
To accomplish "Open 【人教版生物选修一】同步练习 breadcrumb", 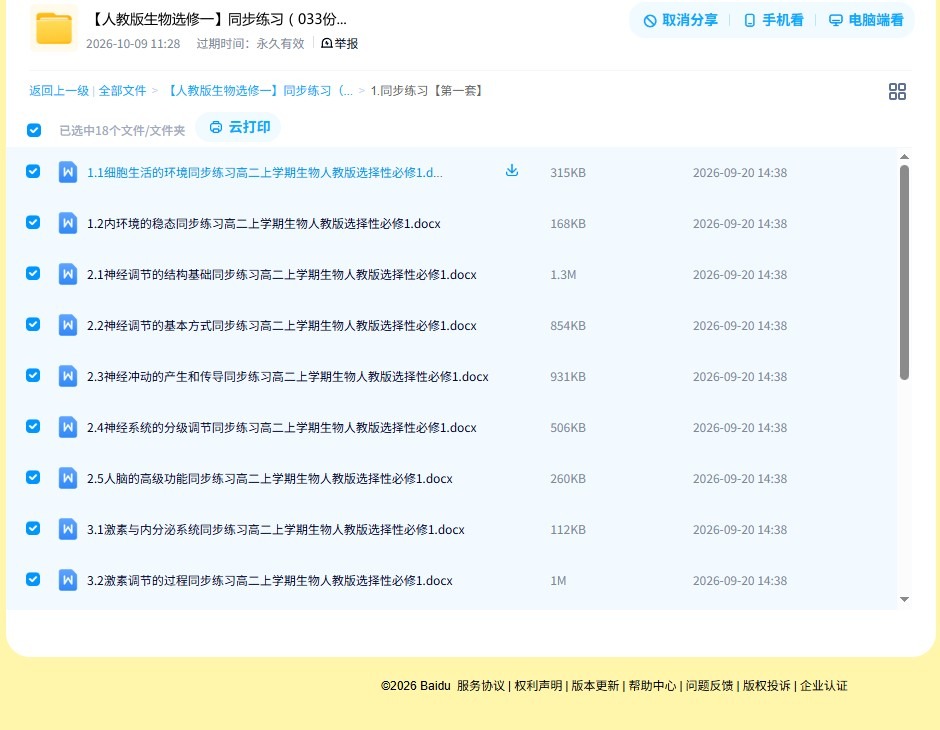I will [258, 91].
